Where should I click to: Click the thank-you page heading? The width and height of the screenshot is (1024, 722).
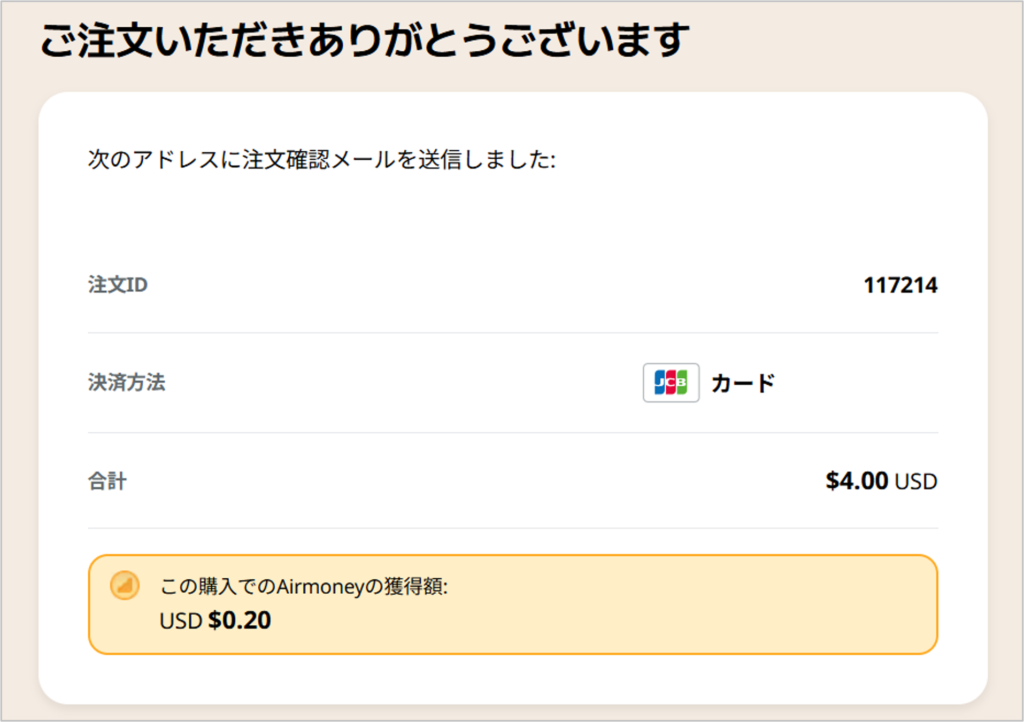pos(364,39)
